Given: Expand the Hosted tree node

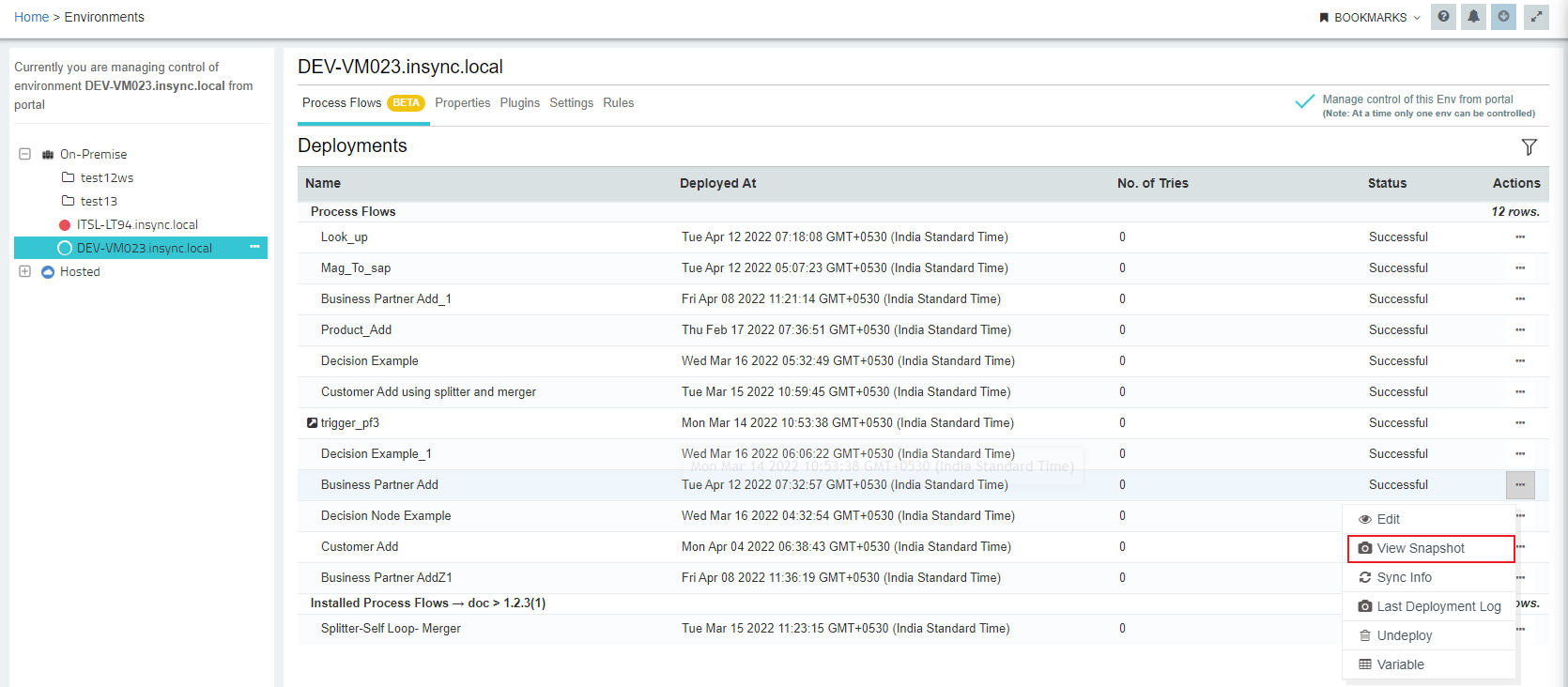Looking at the screenshot, I should (x=25, y=271).
